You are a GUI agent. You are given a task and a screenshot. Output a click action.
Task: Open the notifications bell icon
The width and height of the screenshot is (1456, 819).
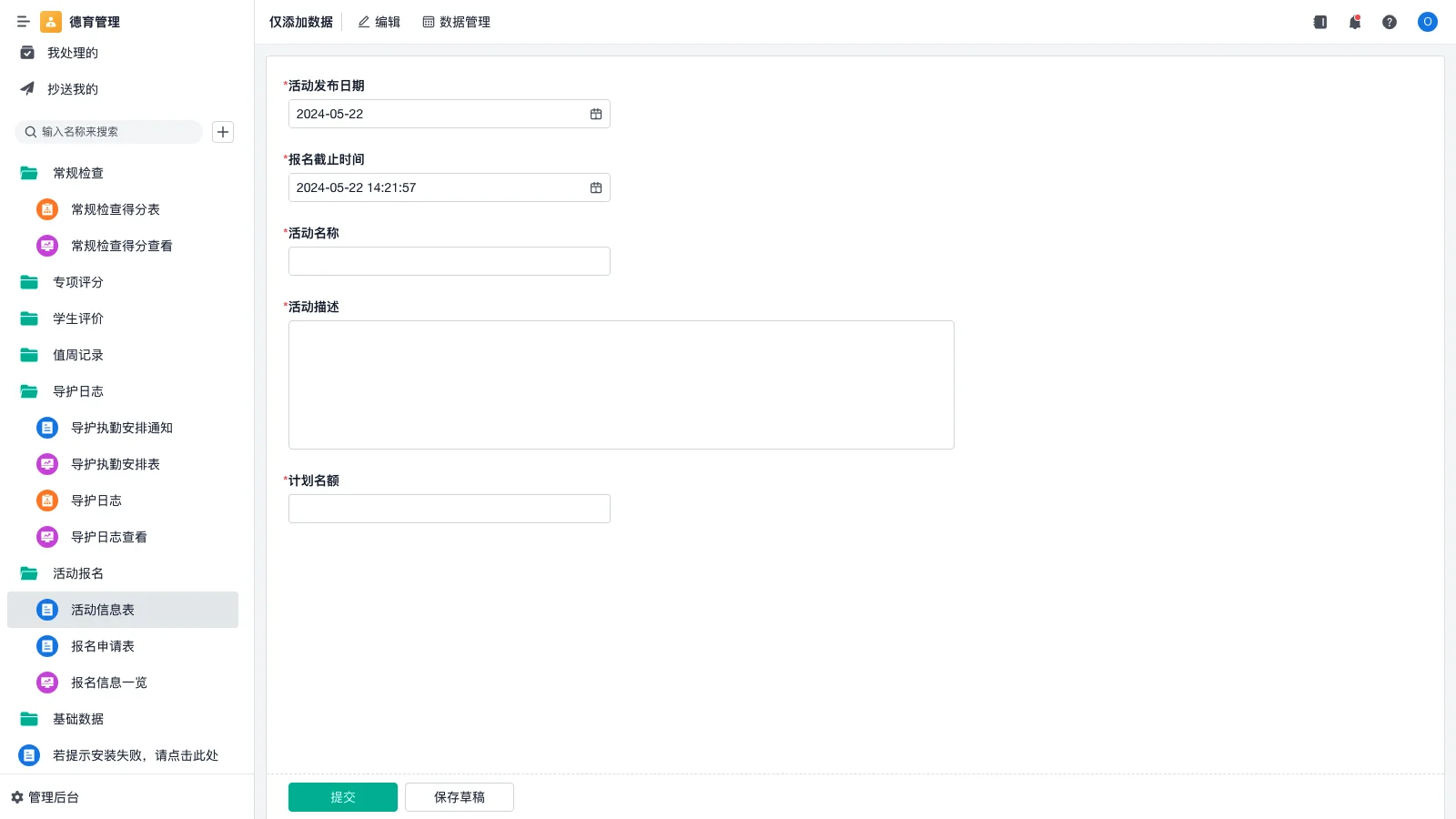[x=1354, y=22]
